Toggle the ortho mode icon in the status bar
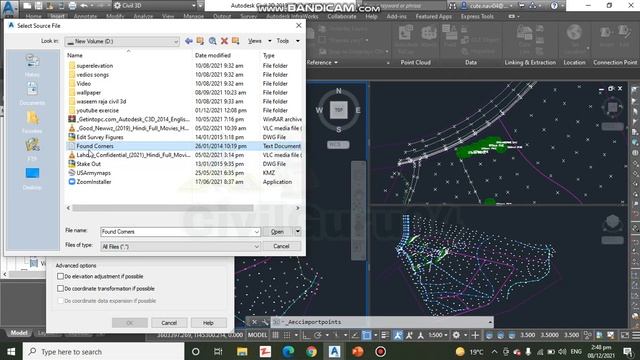 click(306, 335)
